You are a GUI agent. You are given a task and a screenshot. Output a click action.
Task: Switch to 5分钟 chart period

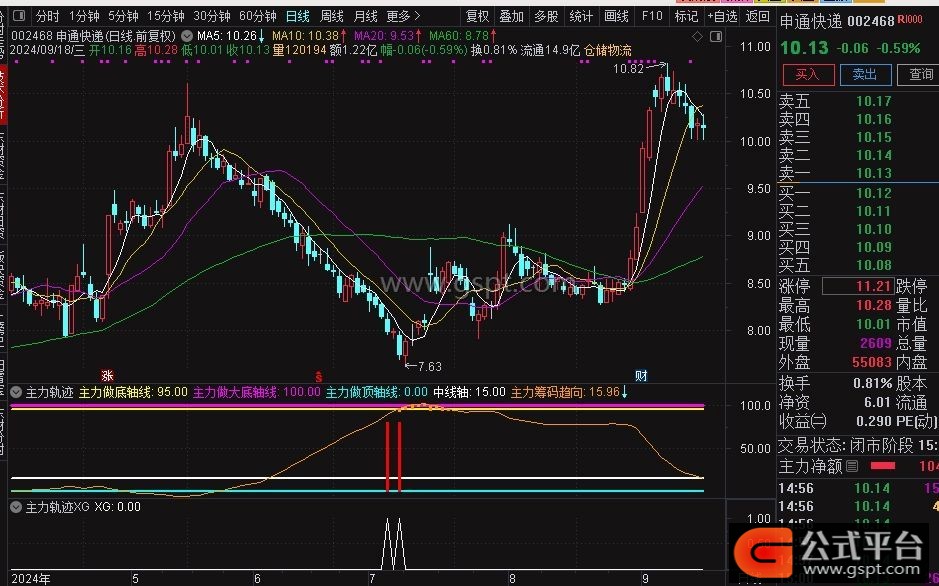tap(123, 16)
